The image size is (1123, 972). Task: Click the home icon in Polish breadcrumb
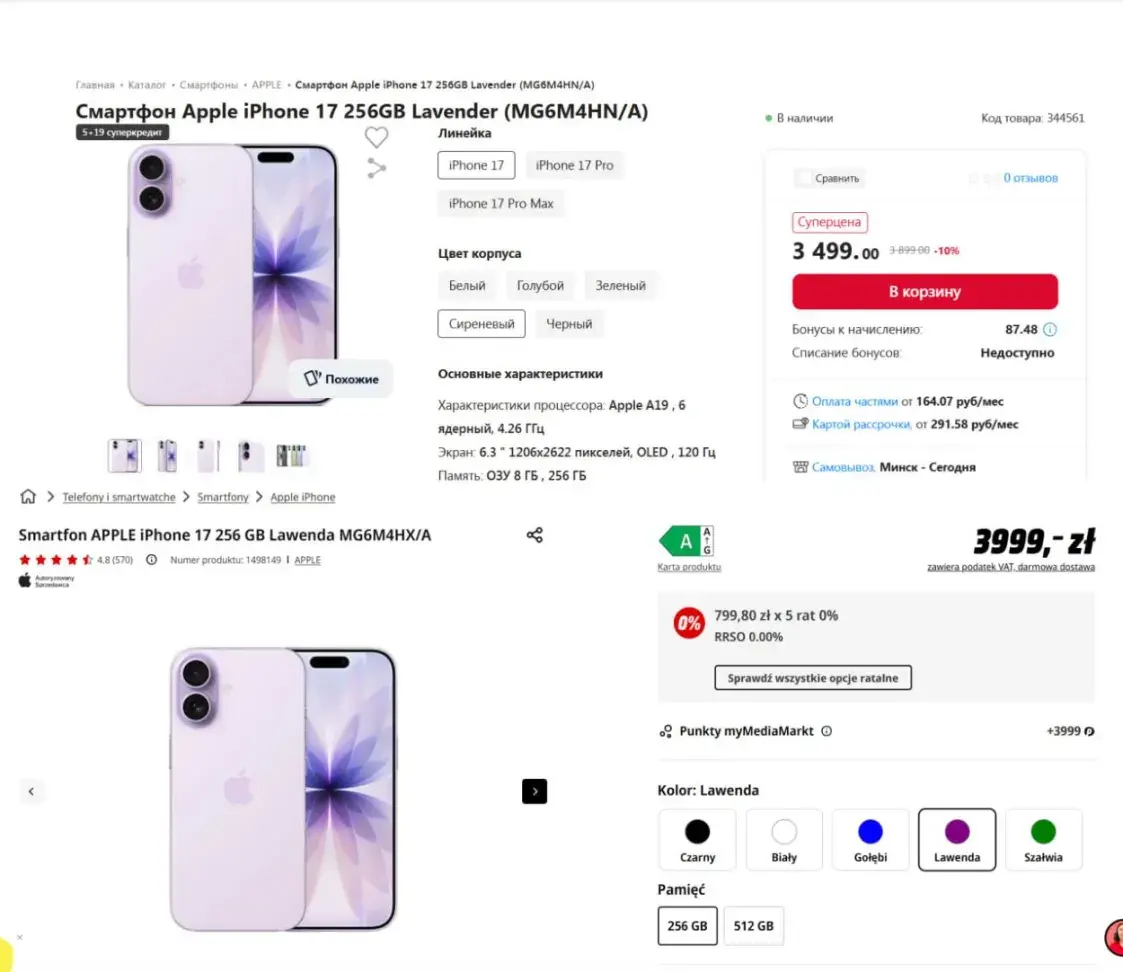[x=28, y=497]
